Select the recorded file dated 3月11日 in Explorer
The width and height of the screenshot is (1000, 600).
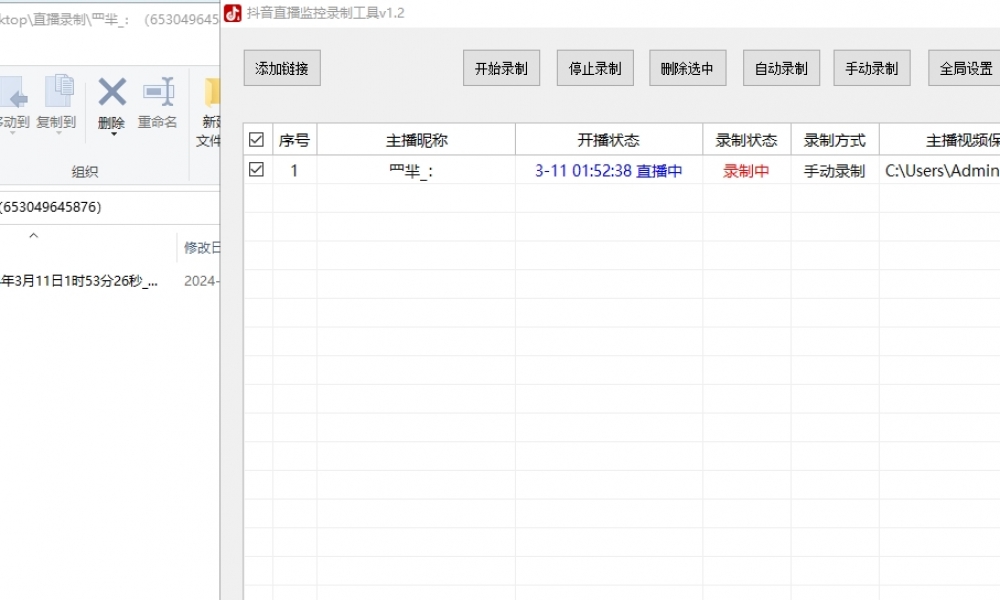pos(80,281)
